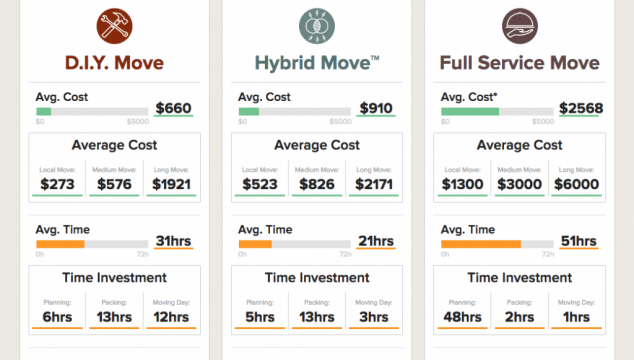This screenshot has width=634, height=360.
Task: Click the D.I.Y. average cost bar
Action: coord(92,112)
